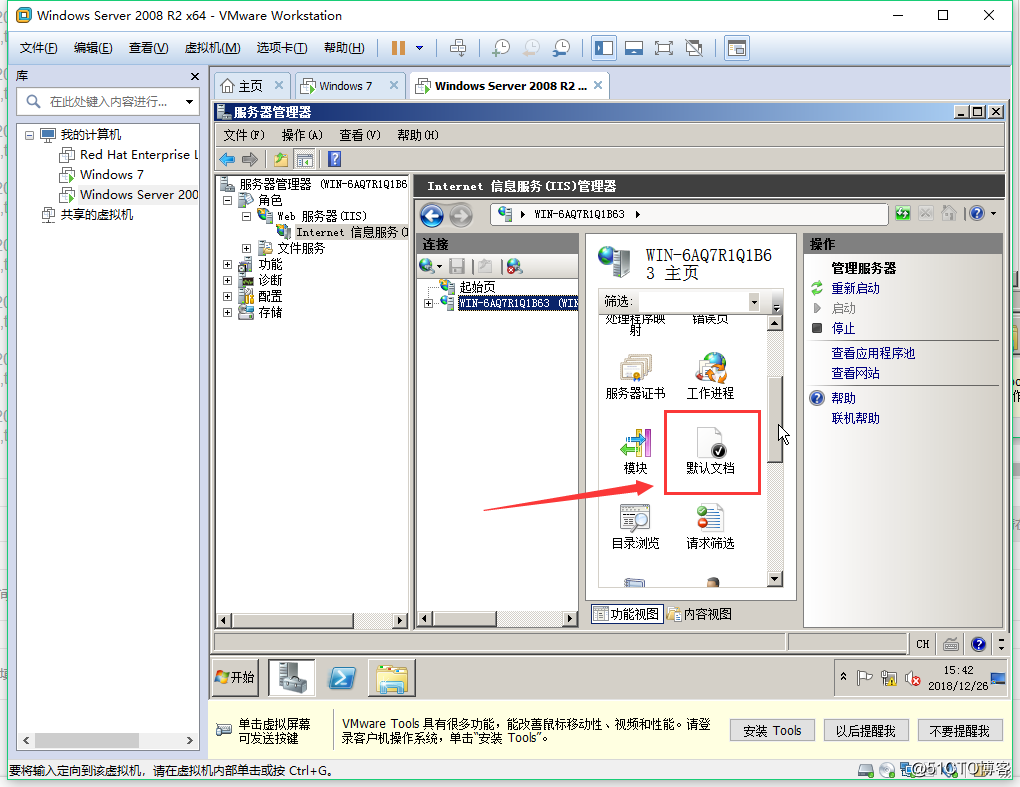
Task: Click the Server Manager forward arrow toolbar icon
Action: coord(250,159)
